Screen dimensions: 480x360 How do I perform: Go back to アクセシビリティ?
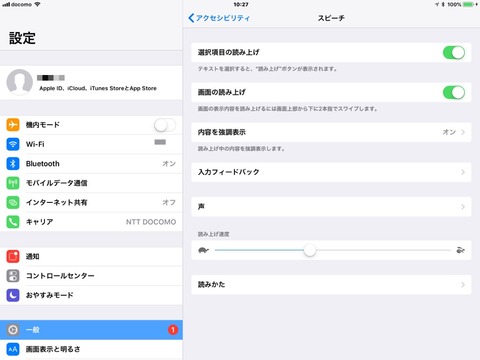(219, 18)
